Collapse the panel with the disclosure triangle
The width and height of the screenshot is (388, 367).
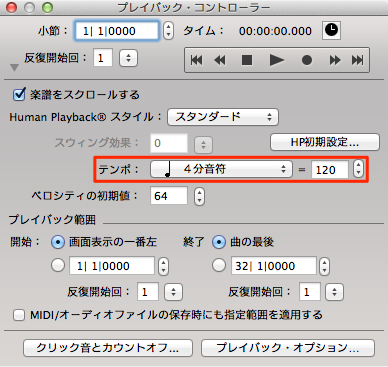(14, 68)
